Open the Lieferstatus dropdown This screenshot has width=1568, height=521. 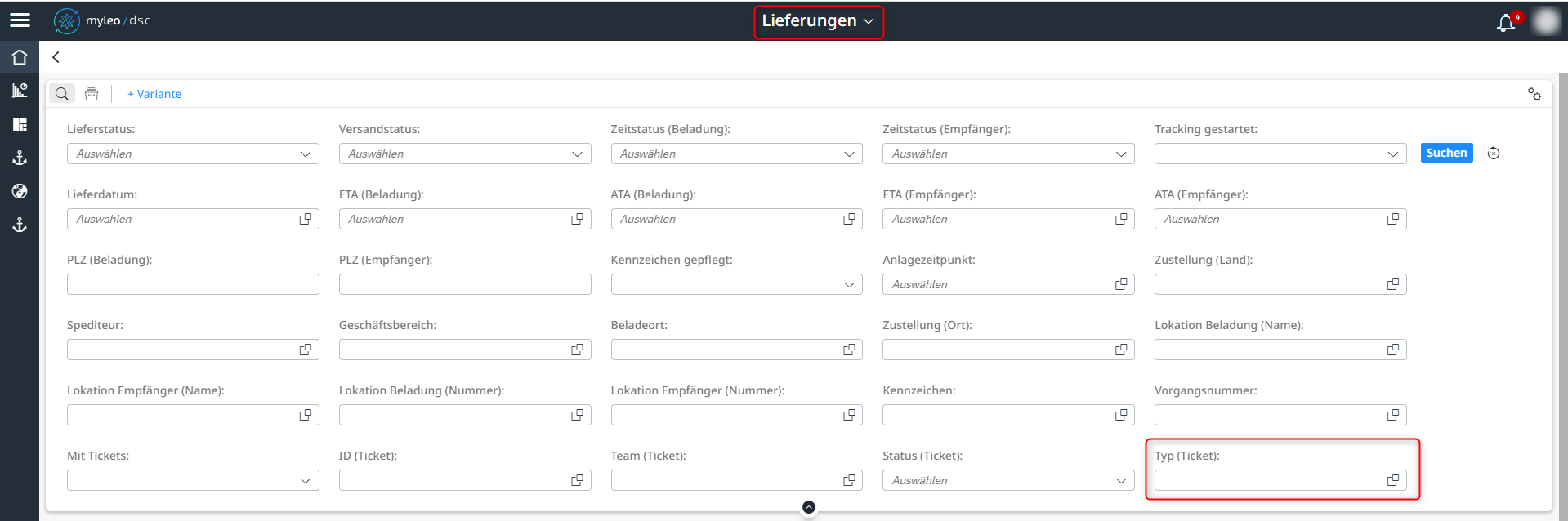click(307, 154)
